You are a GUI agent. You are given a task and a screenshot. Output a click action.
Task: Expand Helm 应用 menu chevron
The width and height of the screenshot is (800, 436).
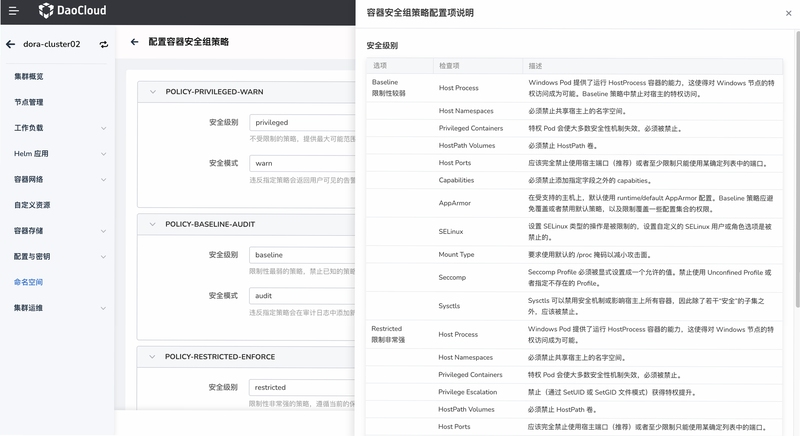click(x=104, y=153)
